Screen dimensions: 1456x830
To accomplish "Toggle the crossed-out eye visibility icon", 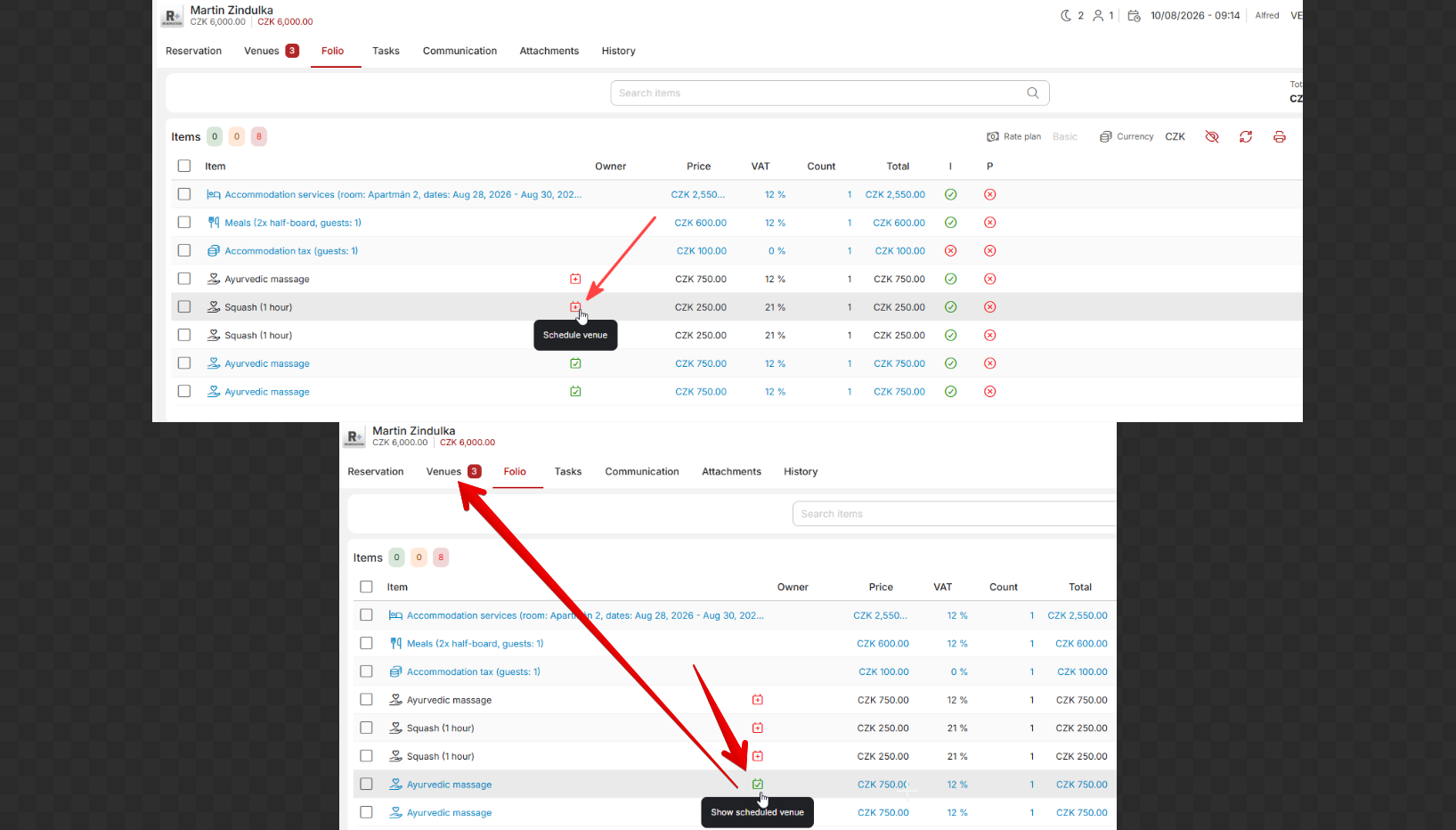I will coord(1212,137).
